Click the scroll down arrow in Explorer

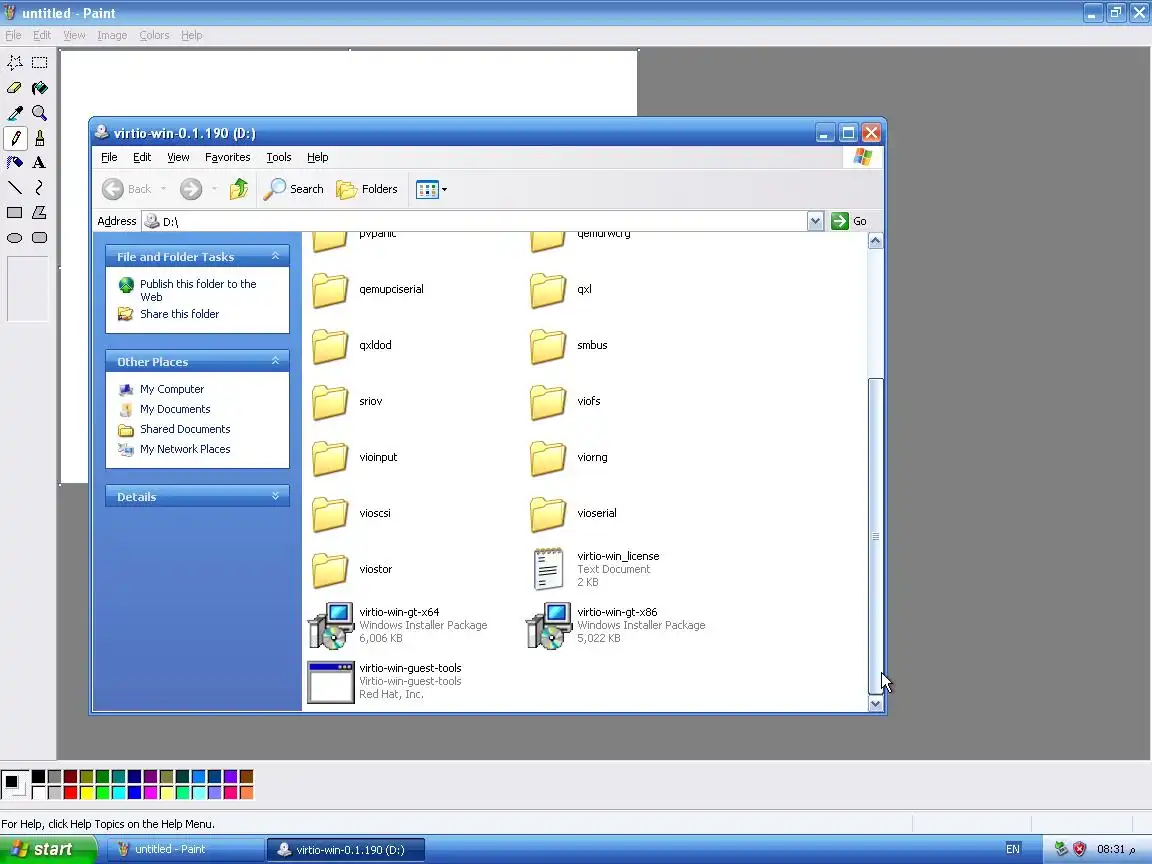pyautogui.click(x=875, y=704)
